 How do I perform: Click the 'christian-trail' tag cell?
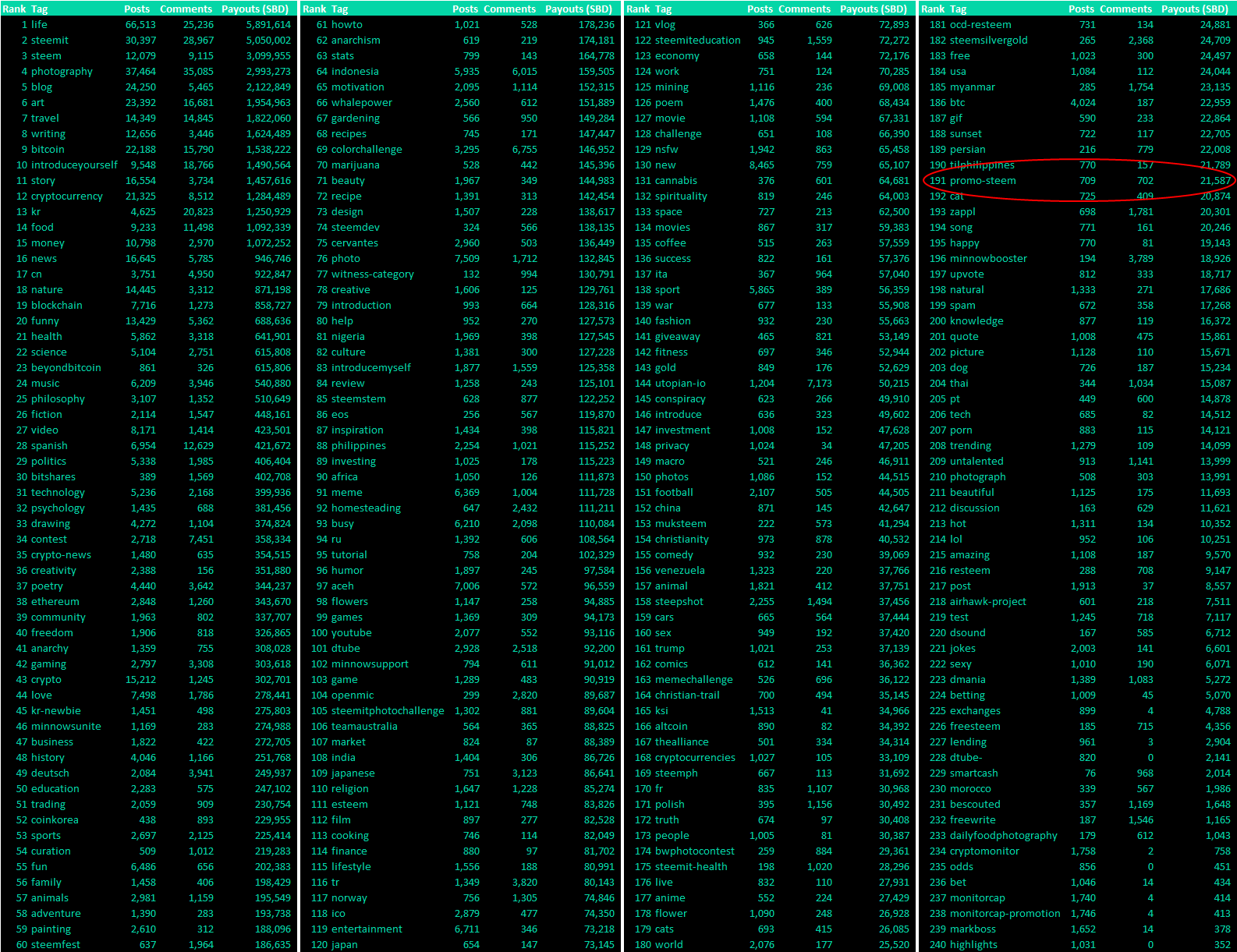click(x=687, y=695)
